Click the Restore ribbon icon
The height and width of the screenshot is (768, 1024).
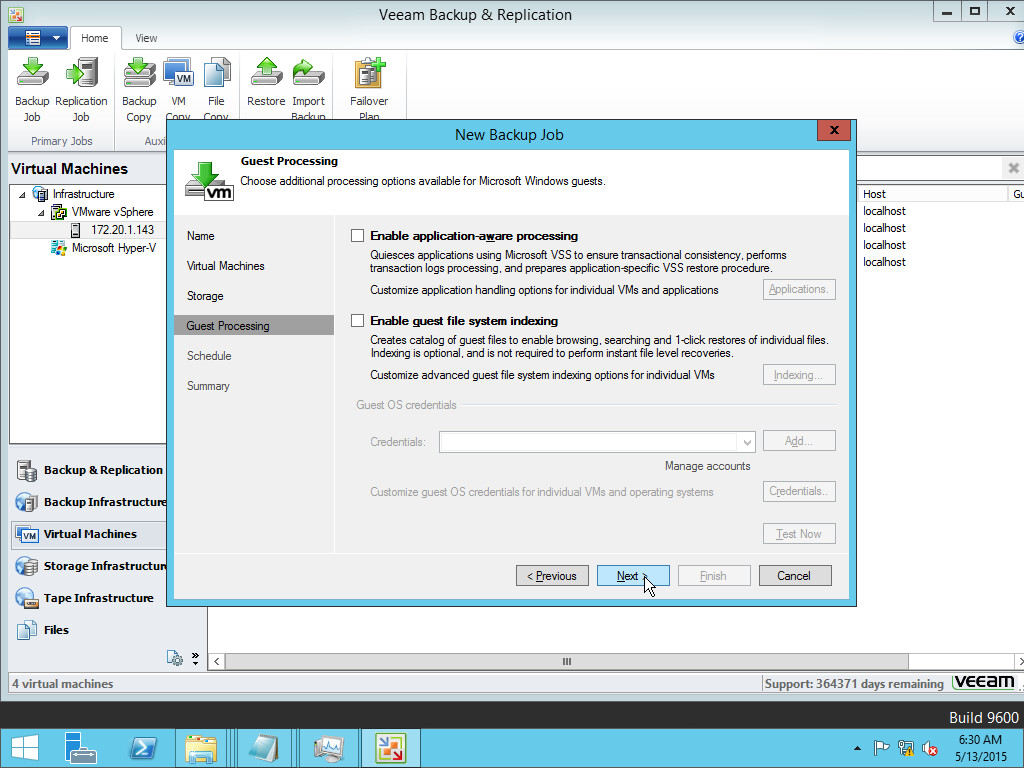(266, 83)
